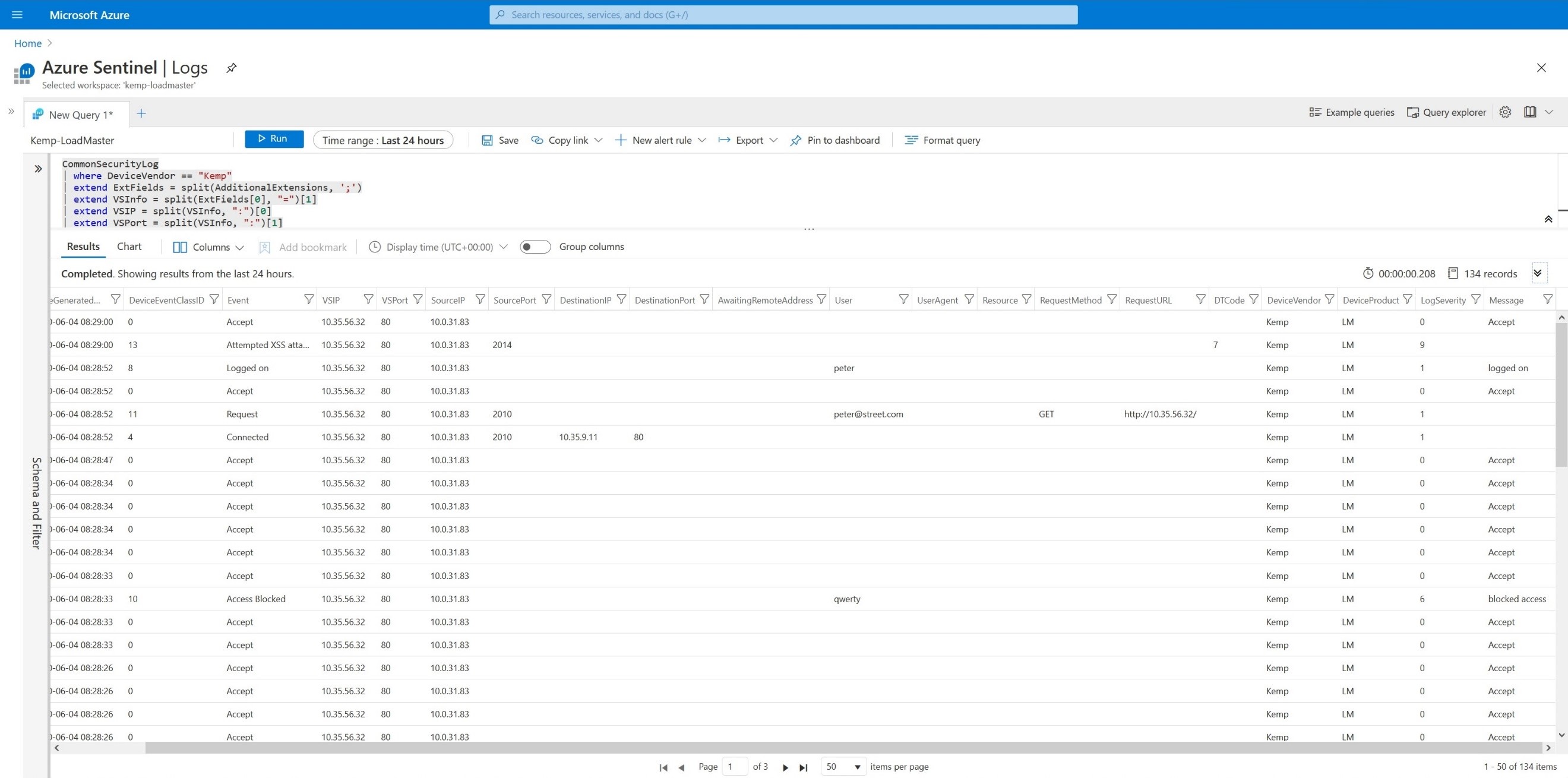Click the filter icon on LogSeverity column
Image resolution: width=1568 pixels, height=778 pixels.
(x=1475, y=299)
